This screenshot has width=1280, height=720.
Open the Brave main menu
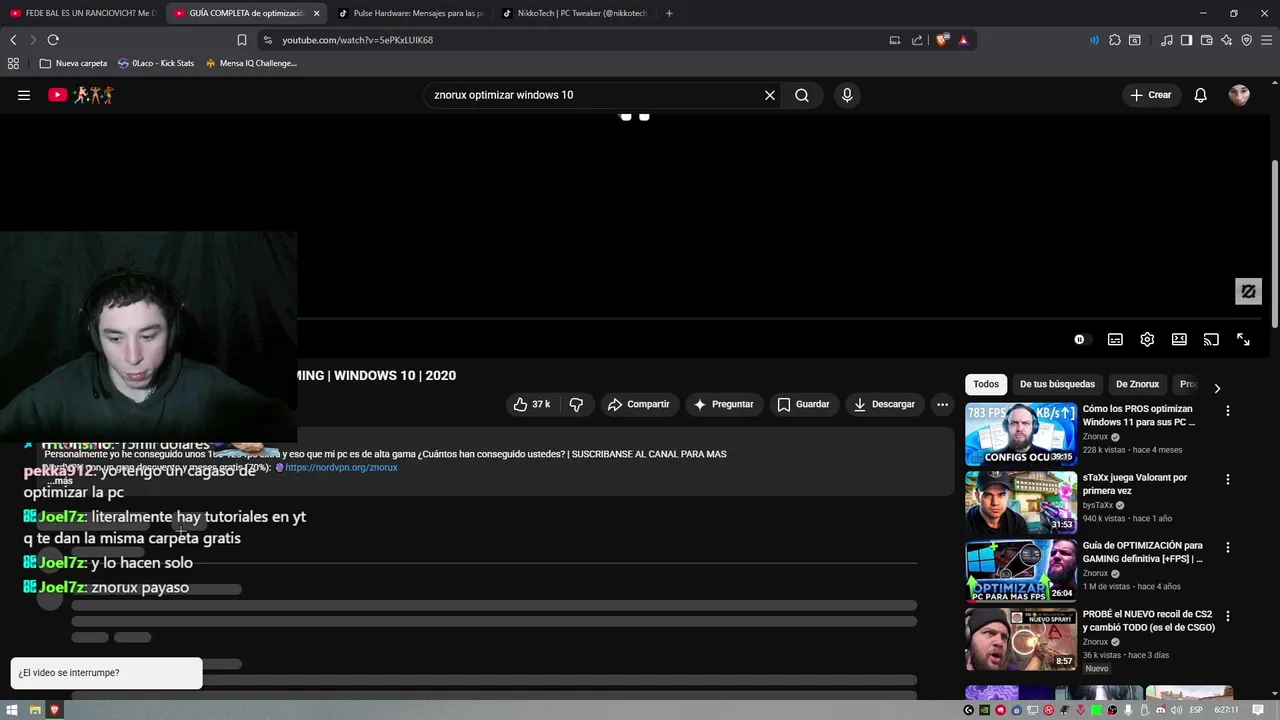pos(1266,40)
